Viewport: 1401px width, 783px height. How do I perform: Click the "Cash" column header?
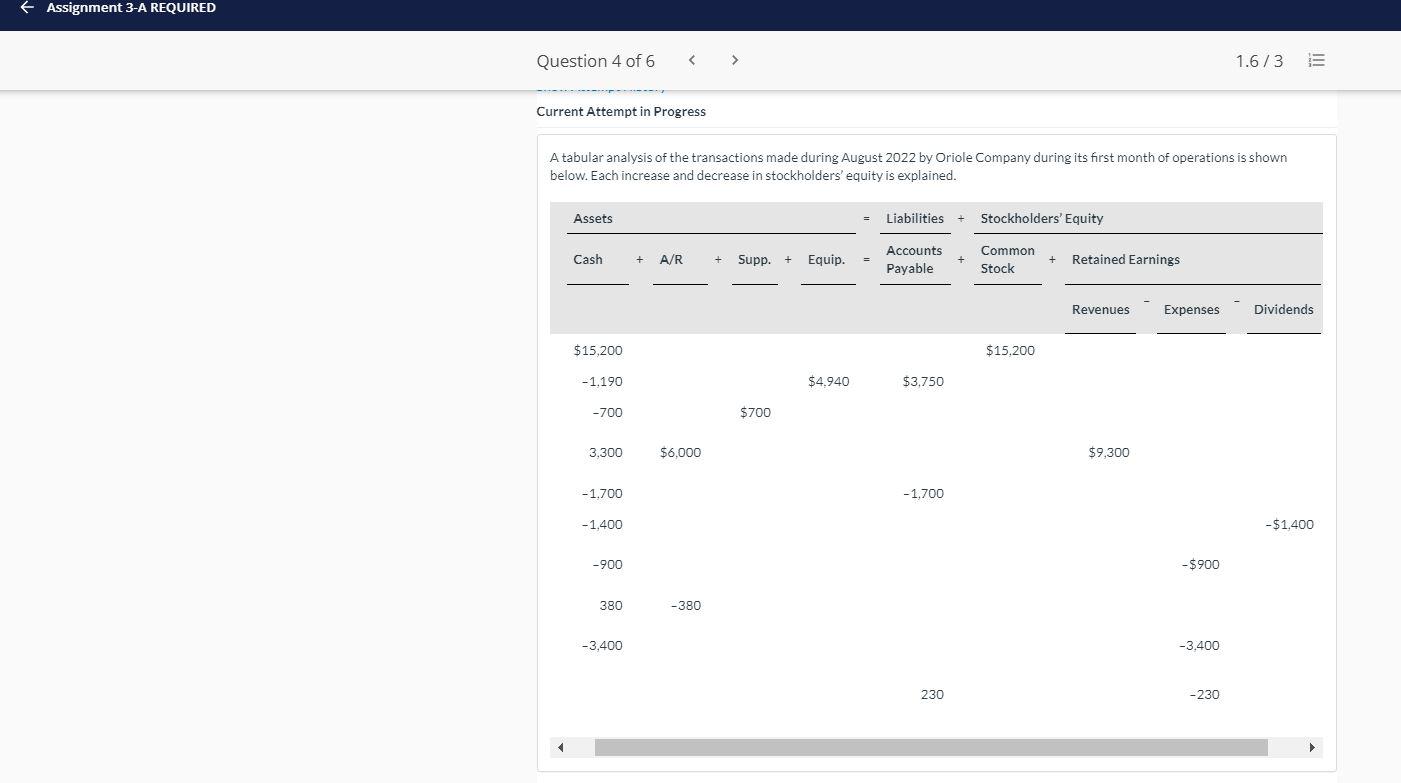point(588,259)
